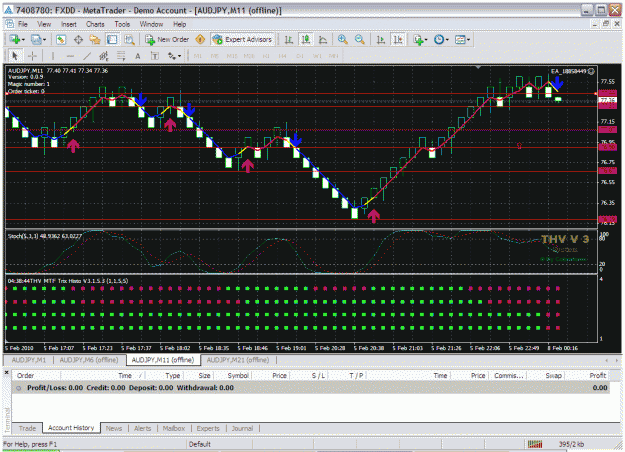The image size is (625, 452).
Task: Open the Charts menu
Action: 95,24
